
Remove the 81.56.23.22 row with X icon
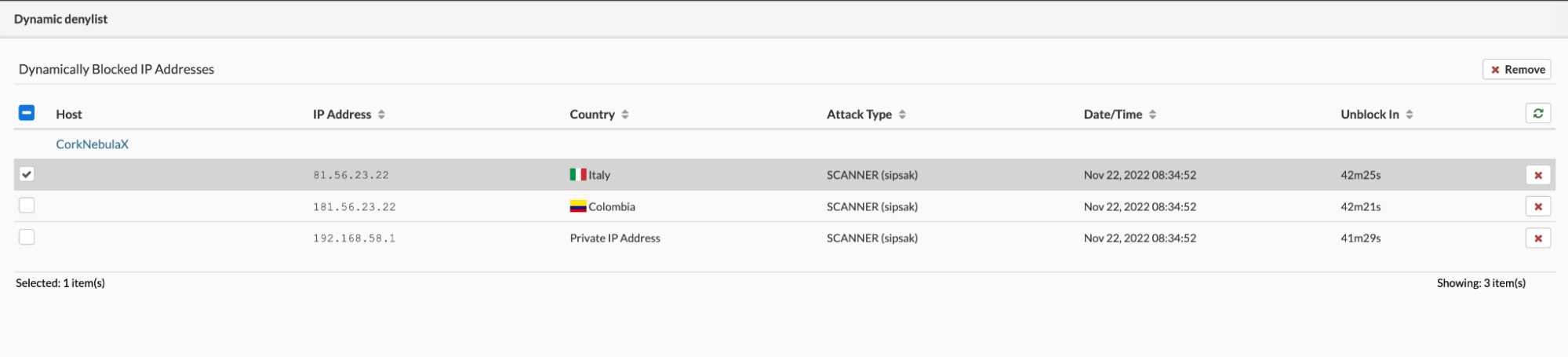1537,175
